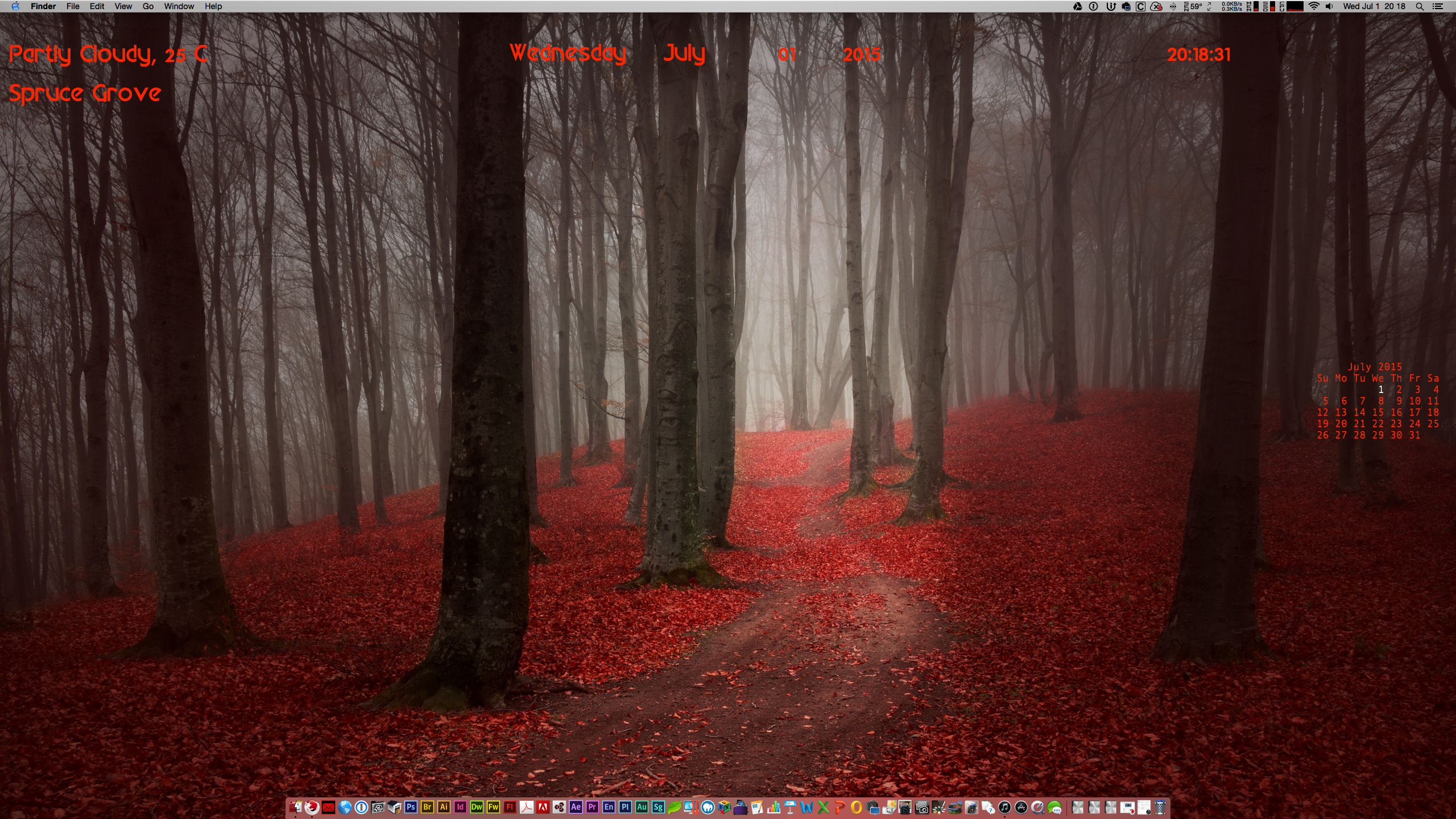Click the Spotlight search icon

[x=1420, y=6]
